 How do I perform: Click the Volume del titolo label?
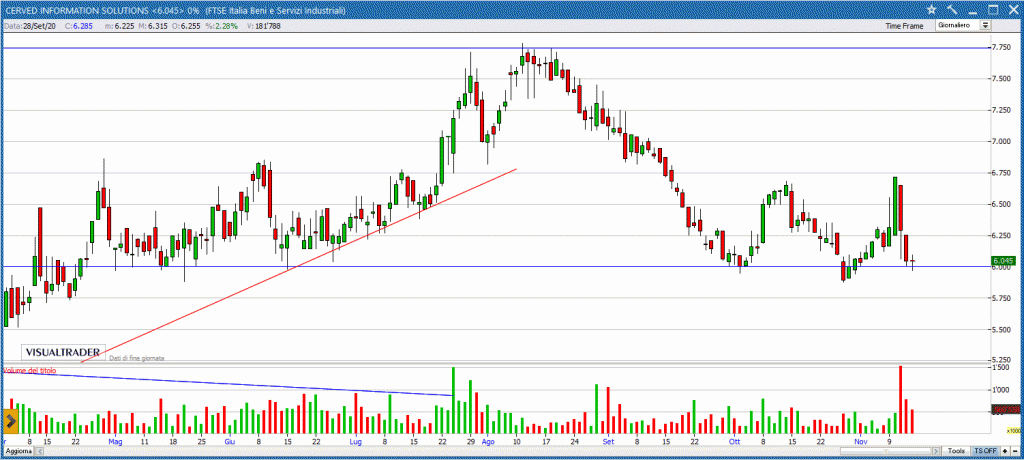pyautogui.click(x=29, y=370)
